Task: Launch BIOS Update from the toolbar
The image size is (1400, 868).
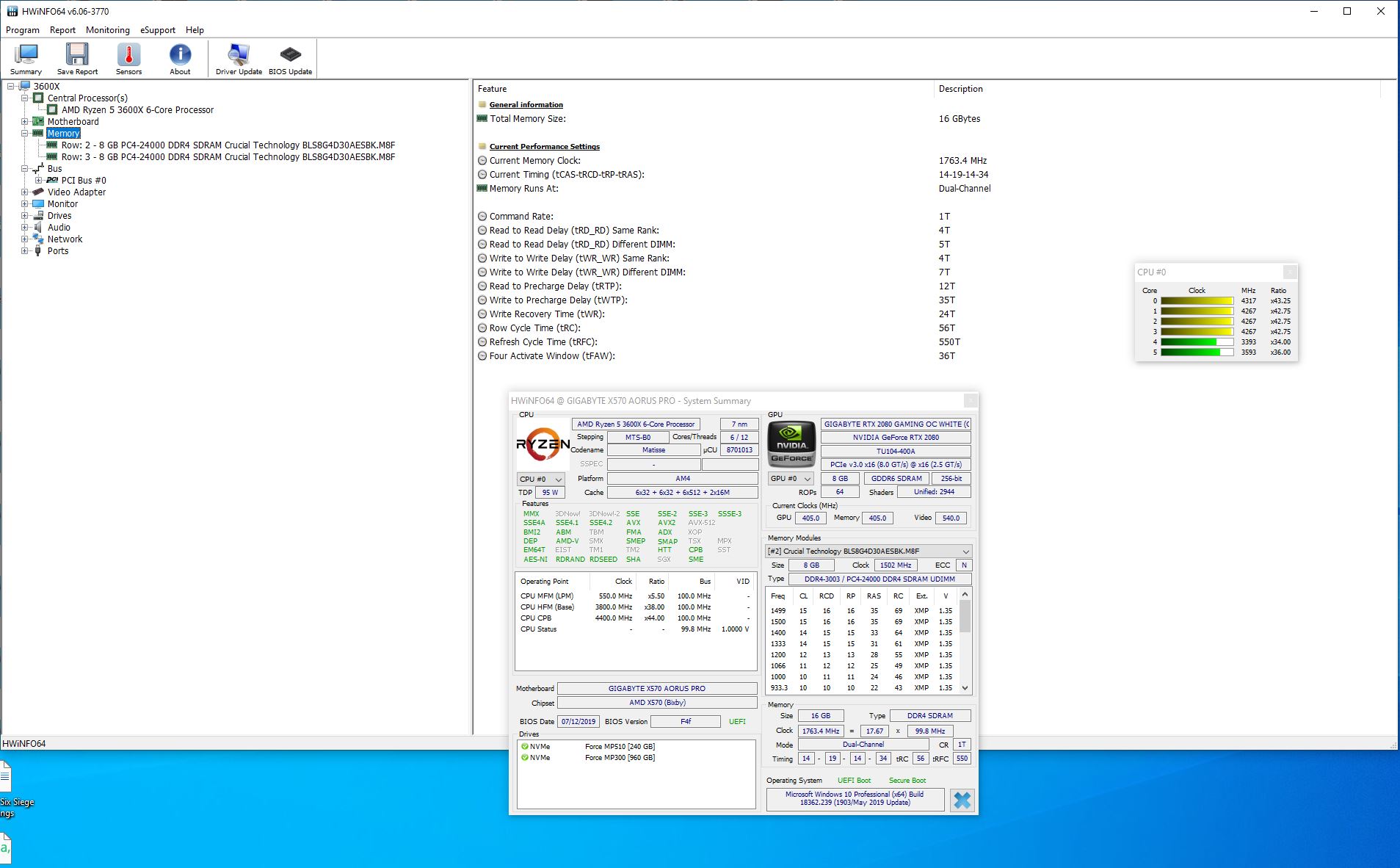Action: pyautogui.click(x=290, y=59)
